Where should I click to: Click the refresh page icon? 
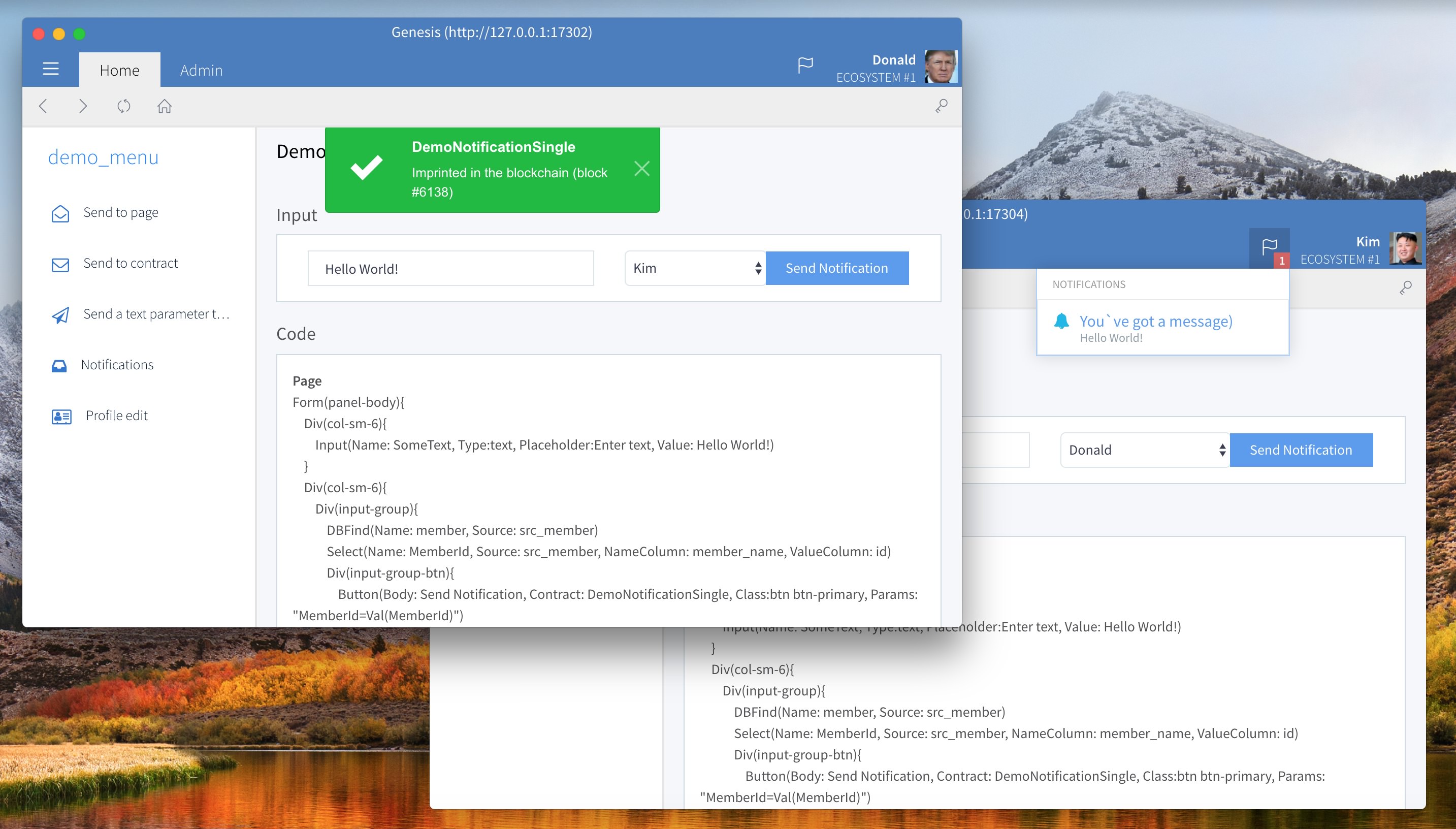[123, 106]
